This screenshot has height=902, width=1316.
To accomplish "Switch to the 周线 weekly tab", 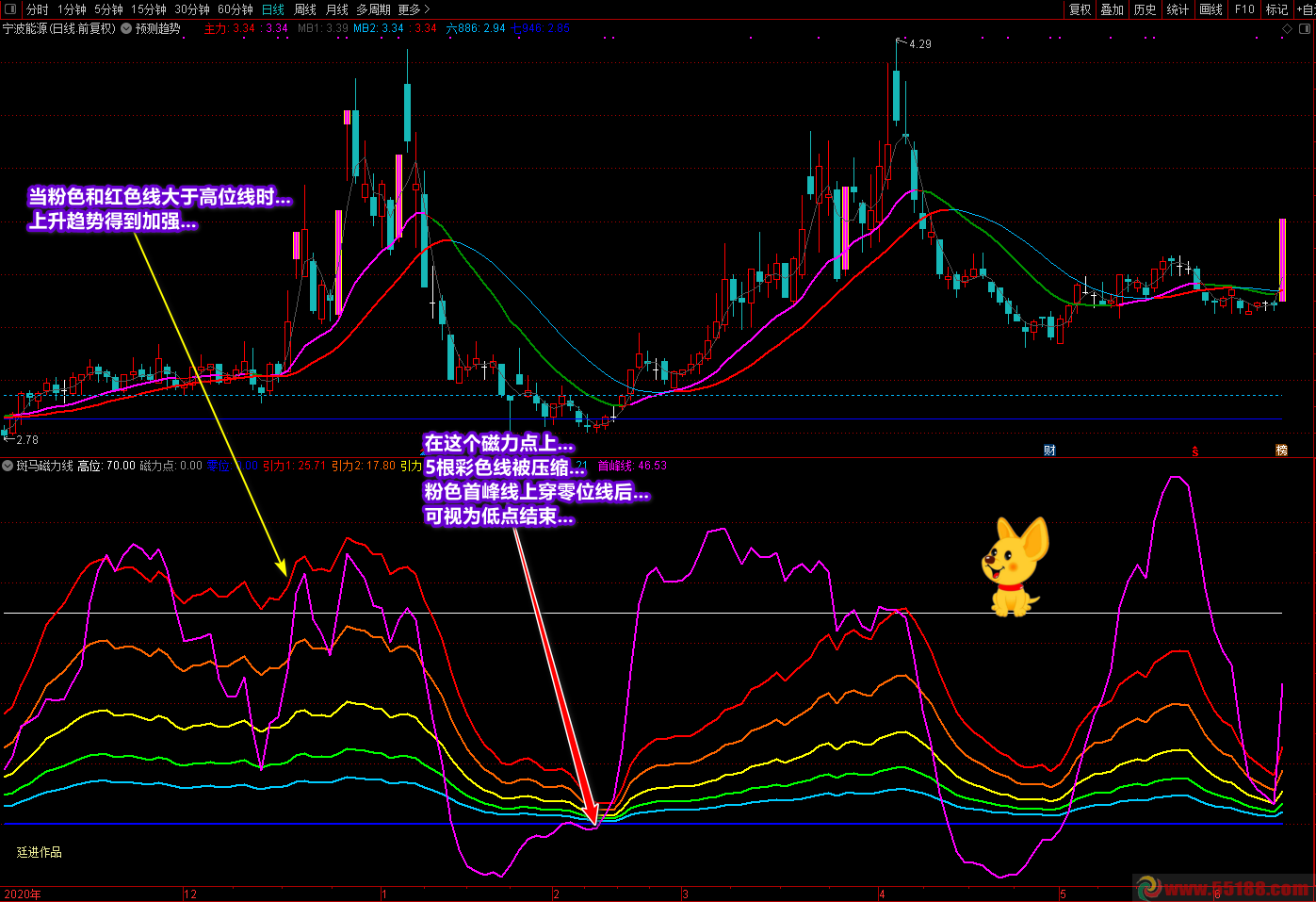I will tap(305, 9).
